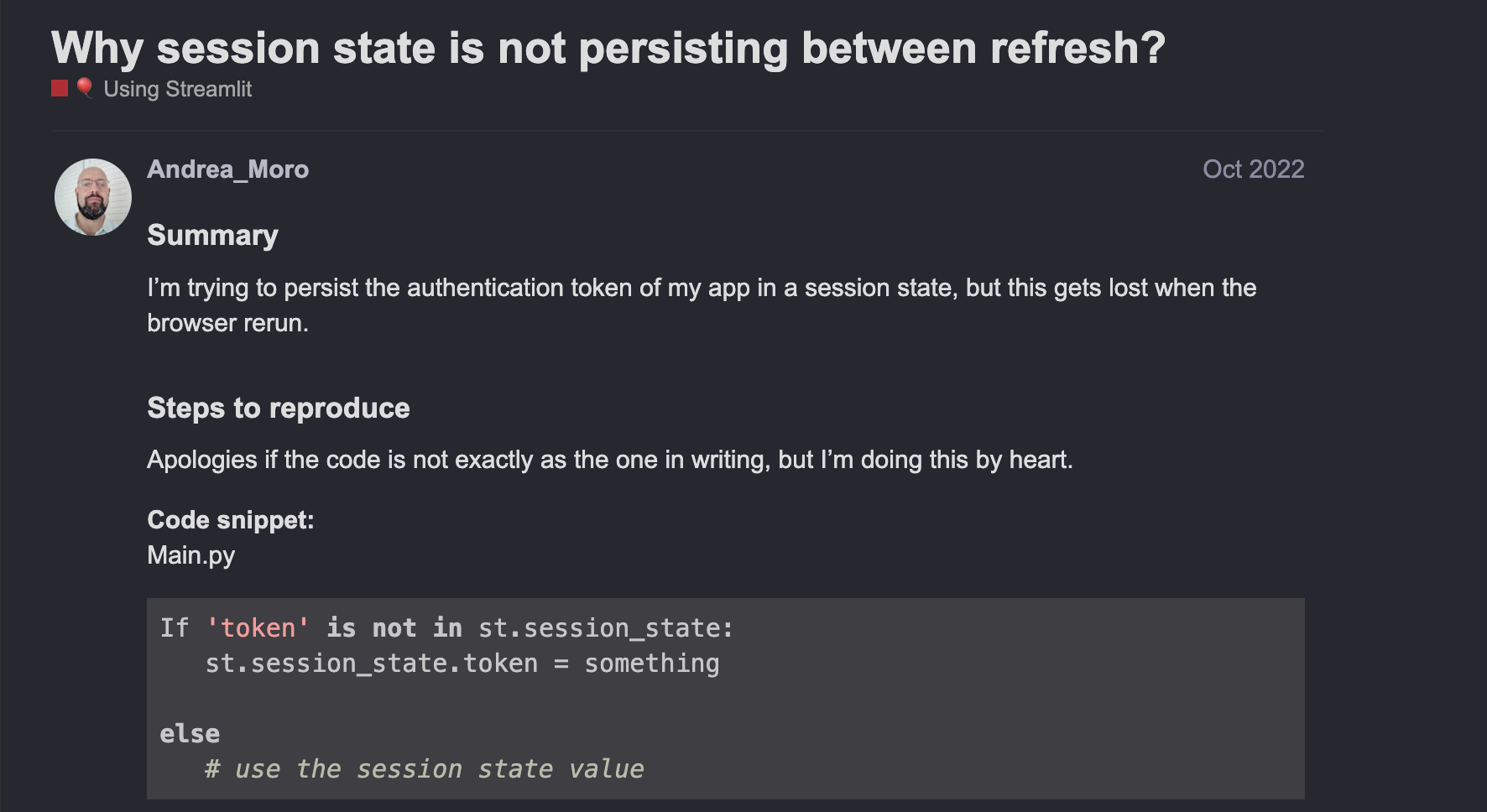Click the Andrea_Moro username link
Image resolution: width=1487 pixels, height=812 pixels.
click(228, 169)
